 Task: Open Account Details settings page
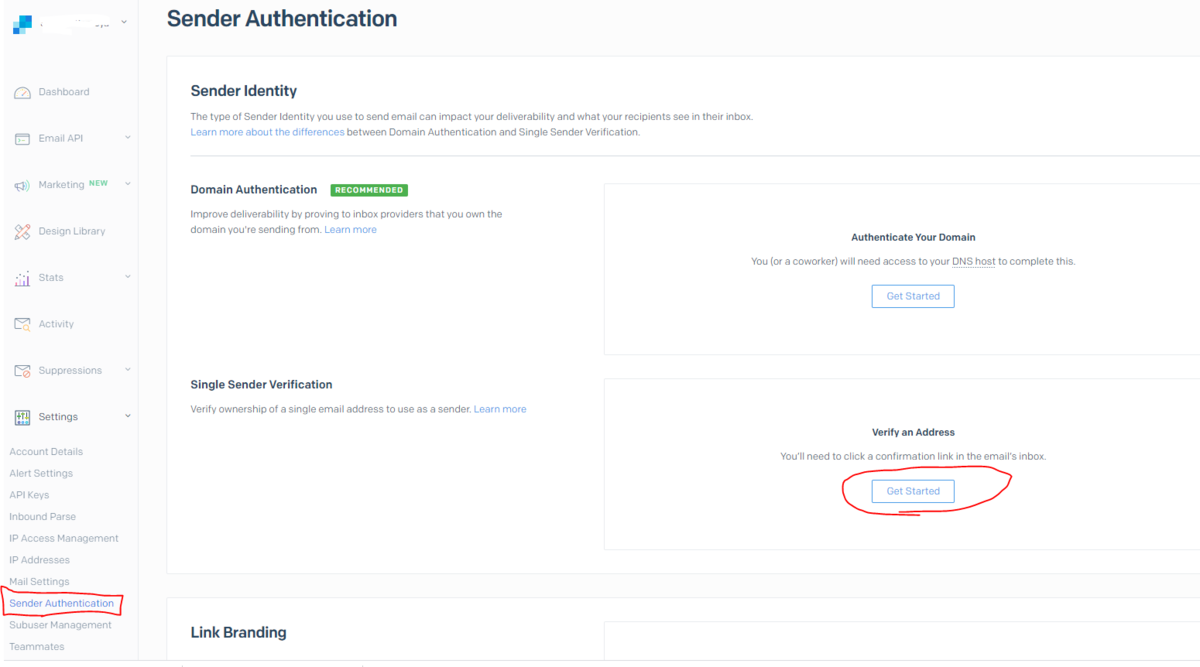[x=46, y=452]
